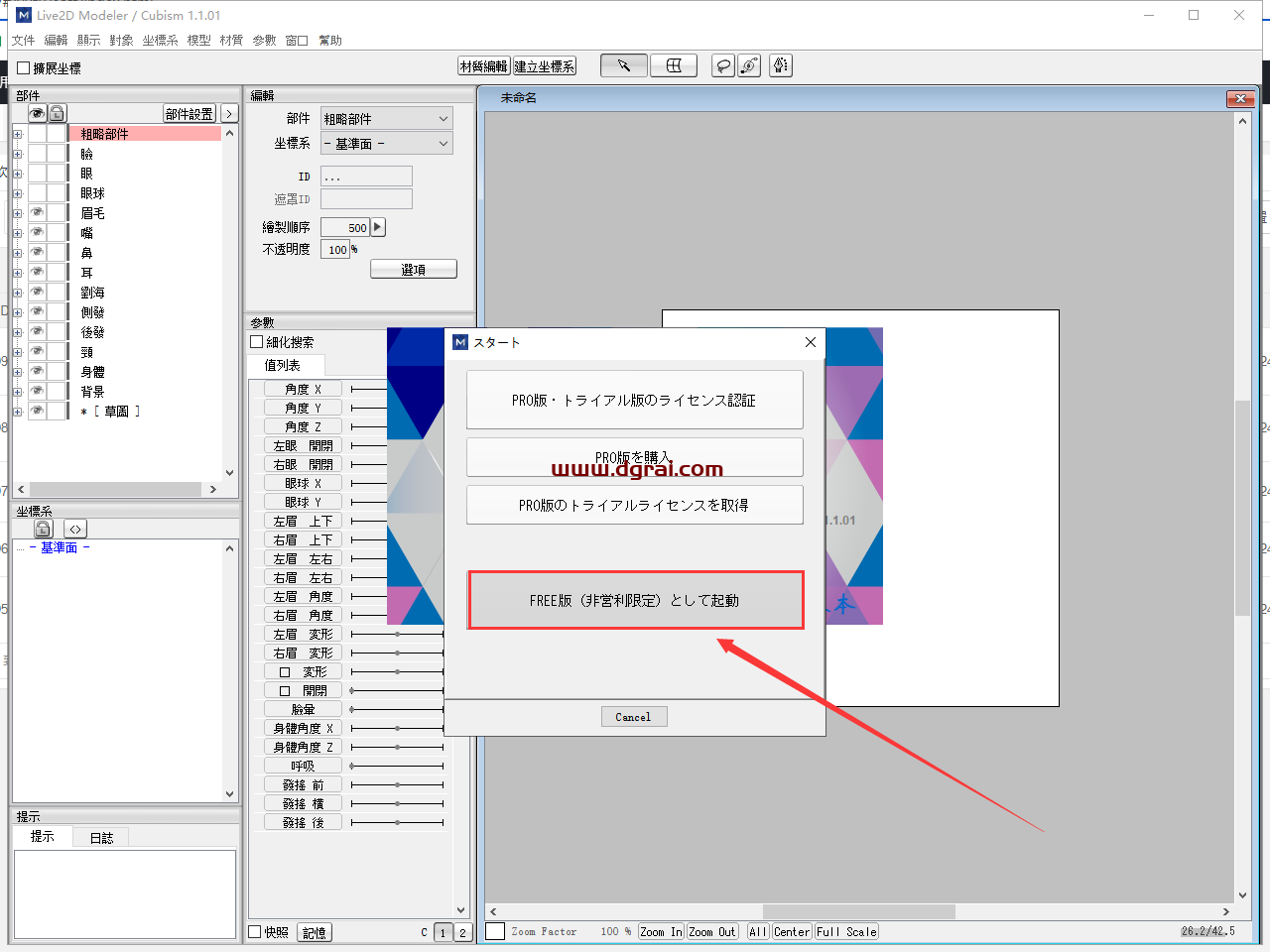Click the 左眉 変形 parameter slider
The height and width of the screenshot is (952, 1270).
[x=398, y=634]
